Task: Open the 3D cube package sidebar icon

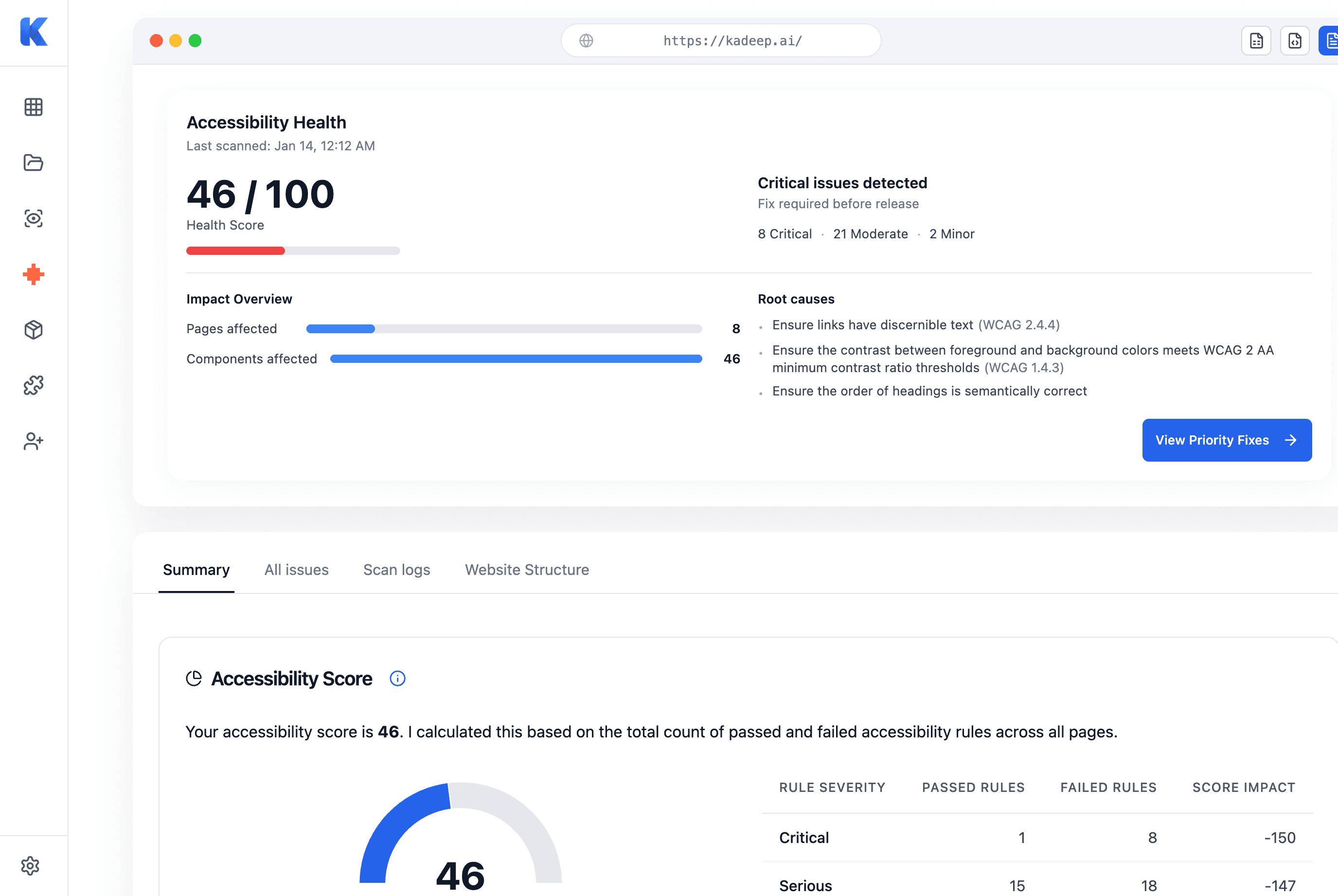Action: tap(34, 330)
